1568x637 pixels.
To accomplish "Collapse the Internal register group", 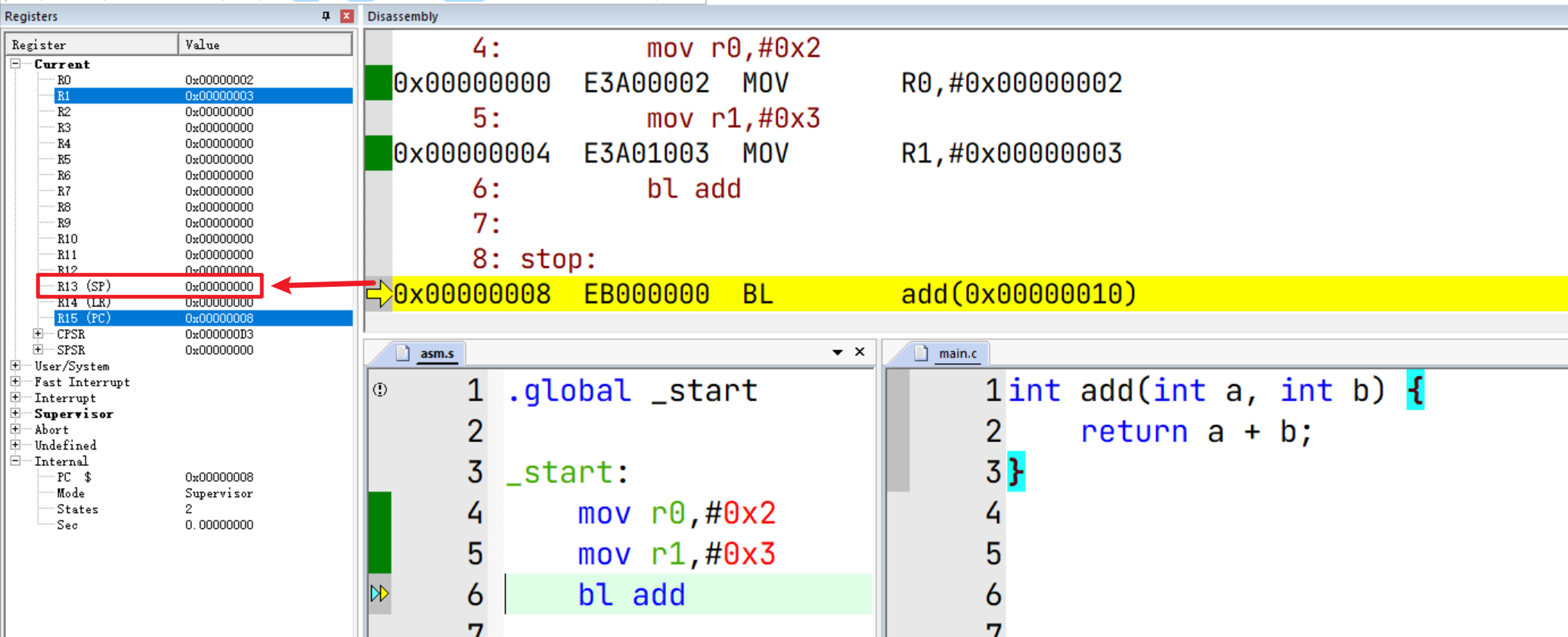I will click(15, 461).
